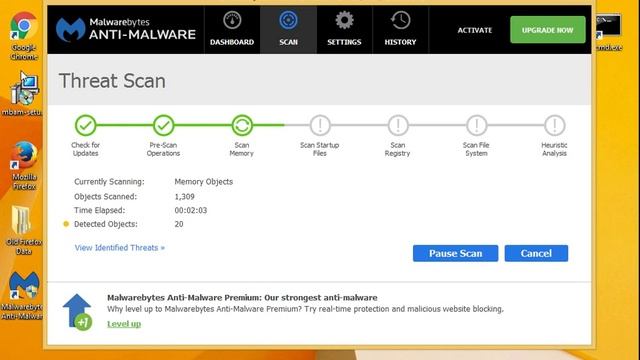Click the detected objects count 20
Screen dimensions: 640x360
point(179,224)
